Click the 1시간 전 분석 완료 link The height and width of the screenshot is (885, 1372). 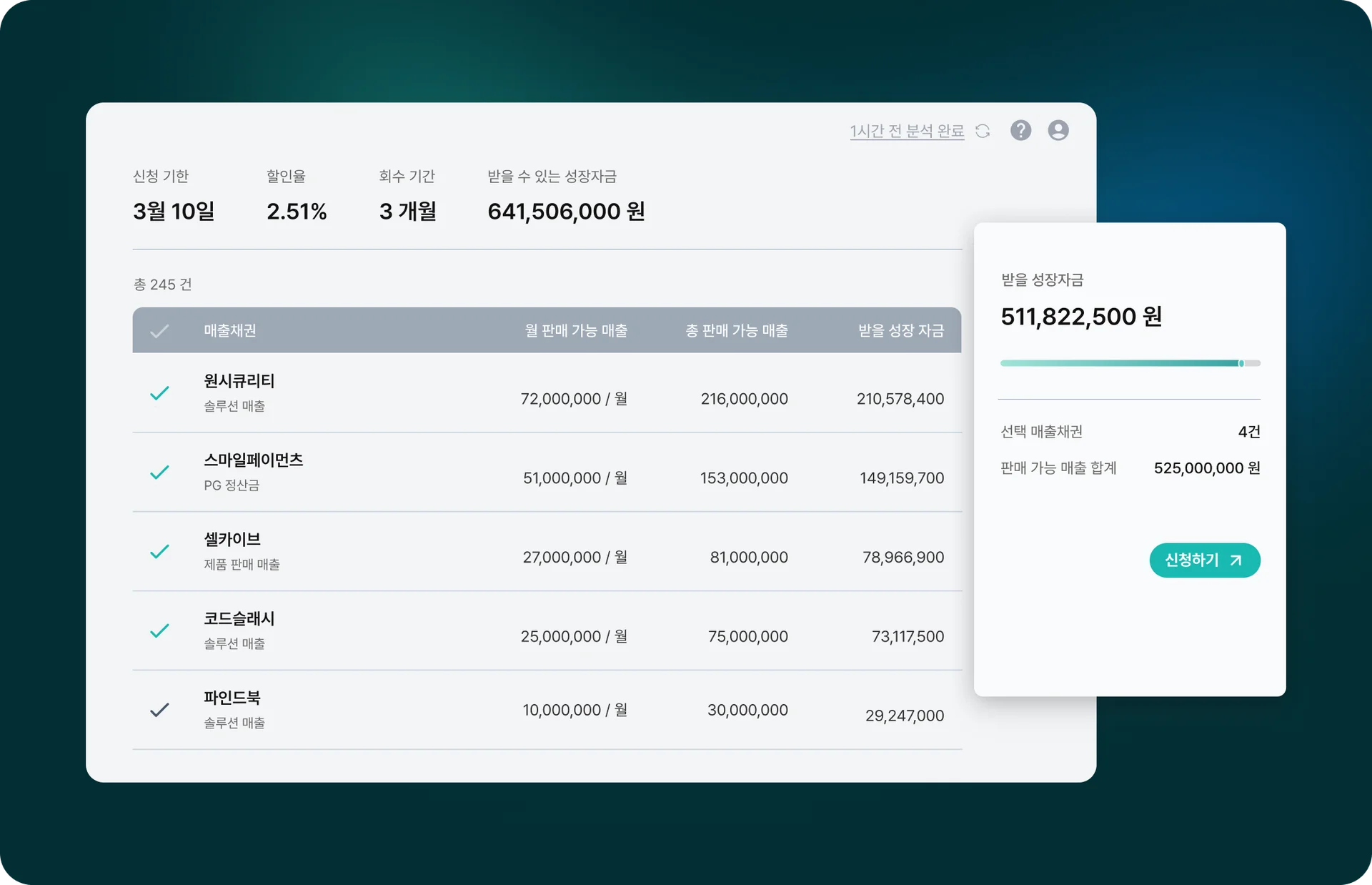906,131
